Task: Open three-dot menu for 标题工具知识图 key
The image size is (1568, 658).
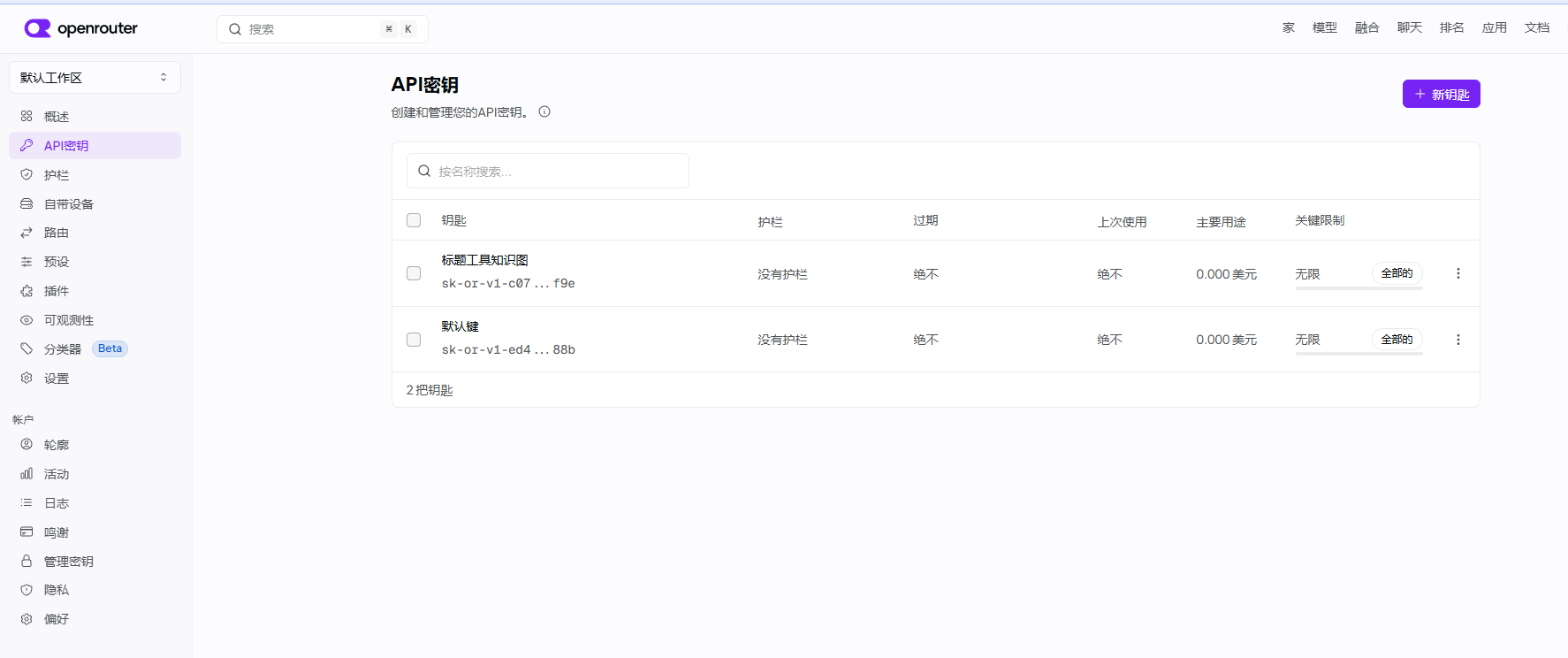Action: pos(1458,273)
